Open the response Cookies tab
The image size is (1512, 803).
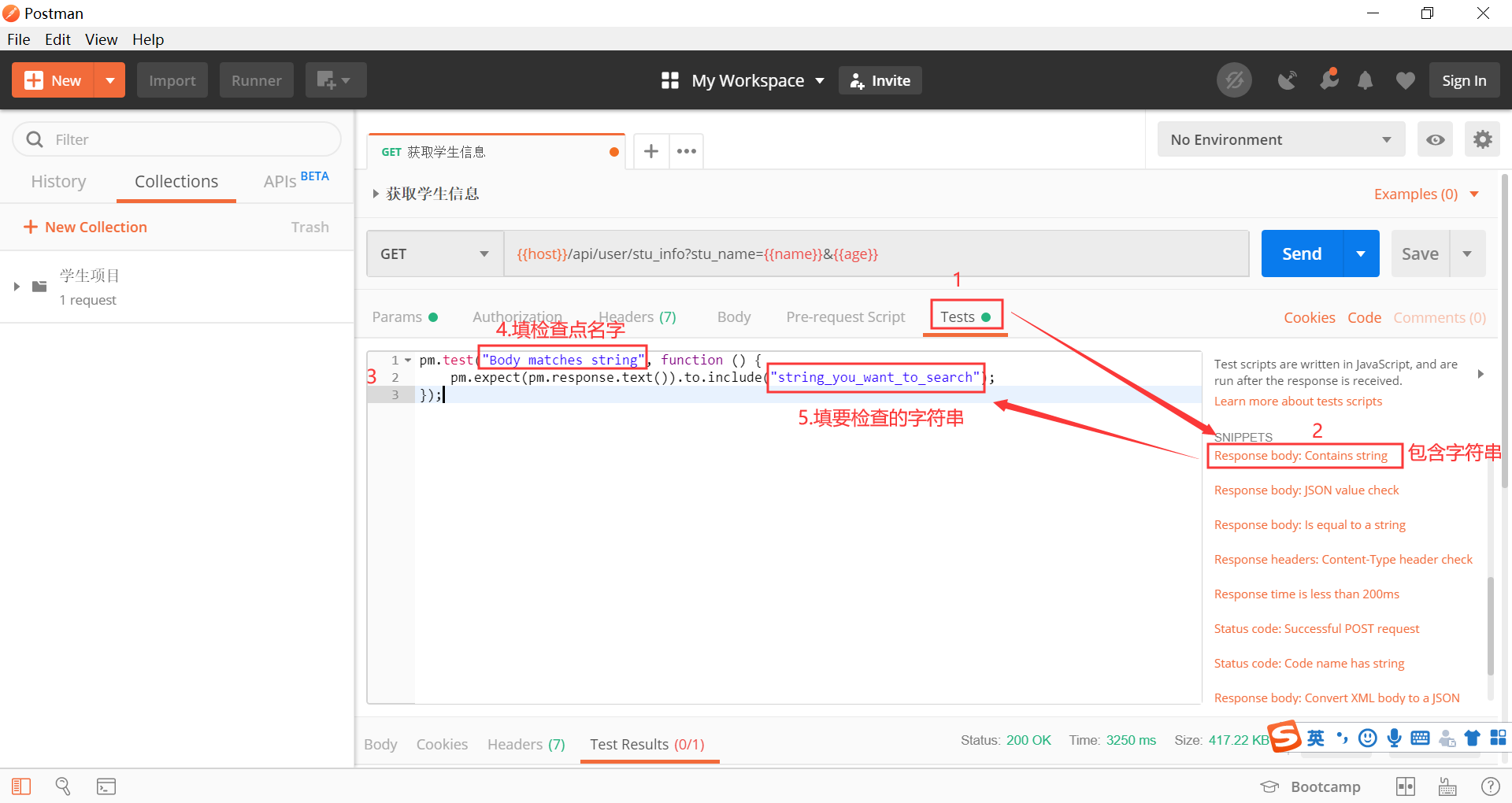442,744
